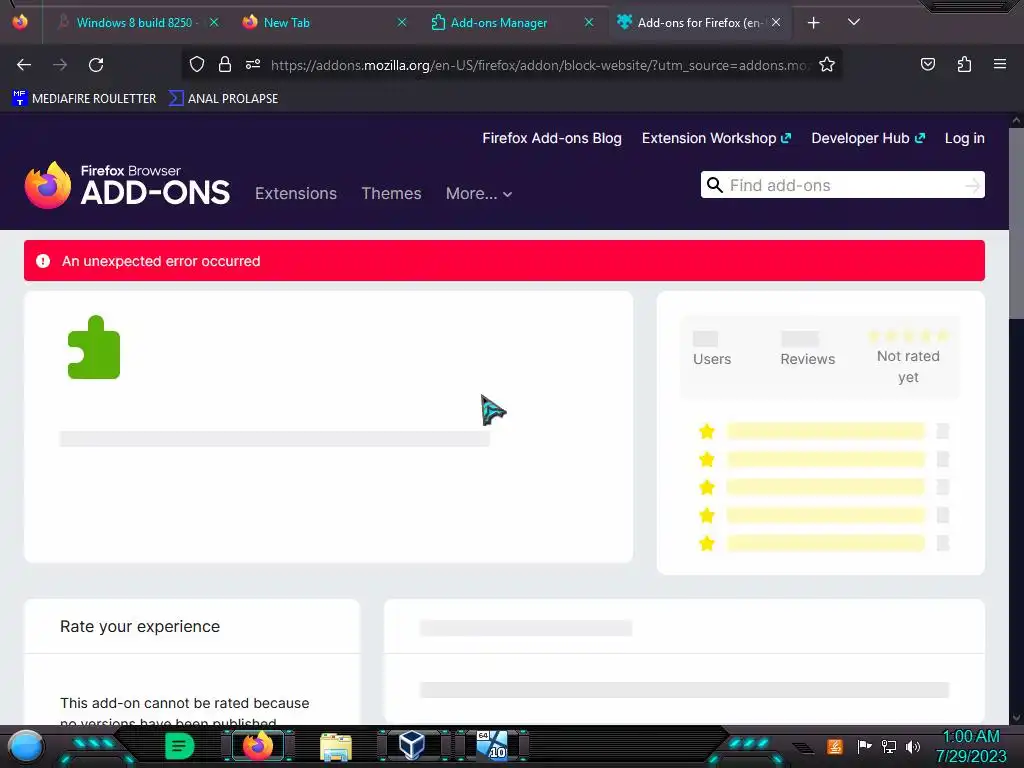Reload the current page
1024x768 pixels.
click(x=96, y=65)
